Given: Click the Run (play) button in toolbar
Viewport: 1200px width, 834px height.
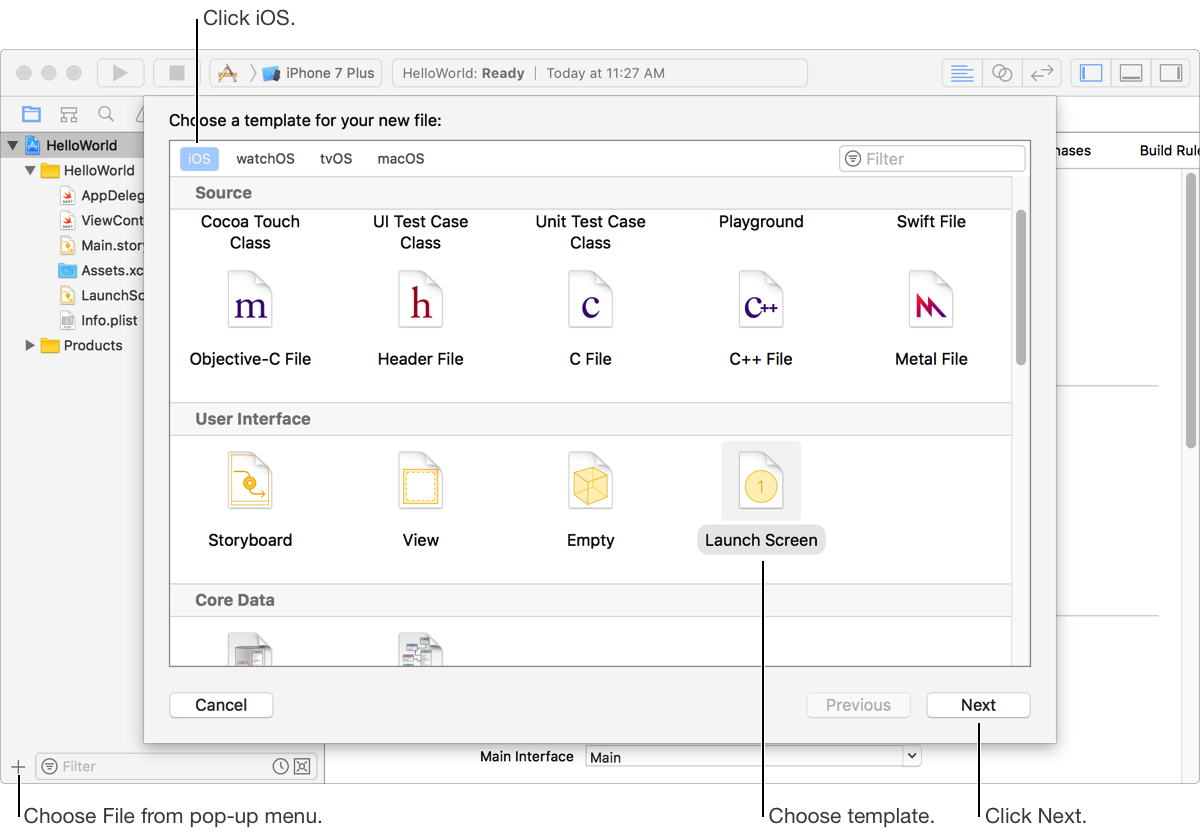Looking at the screenshot, I should point(120,73).
